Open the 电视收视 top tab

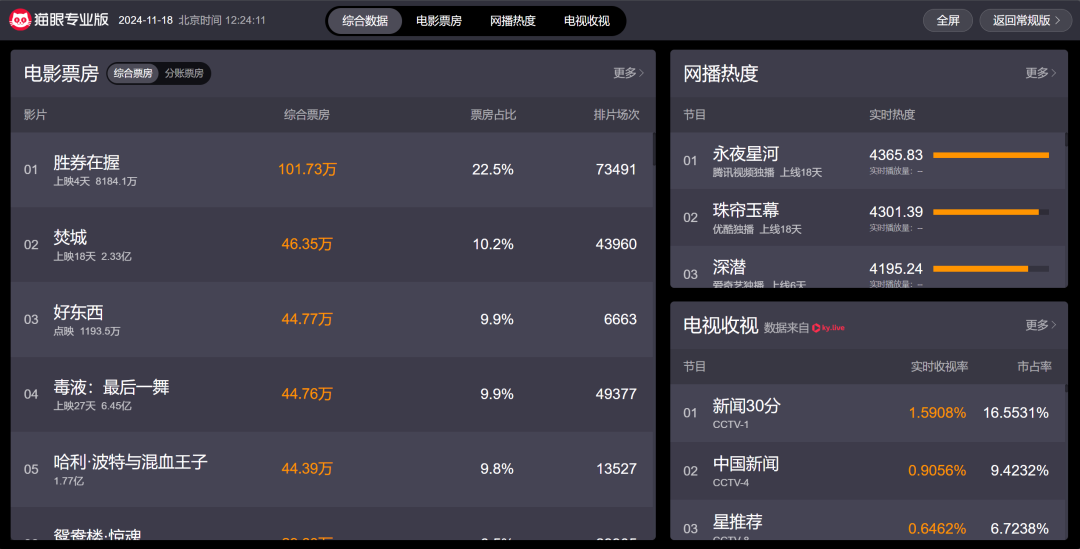(587, 21)
